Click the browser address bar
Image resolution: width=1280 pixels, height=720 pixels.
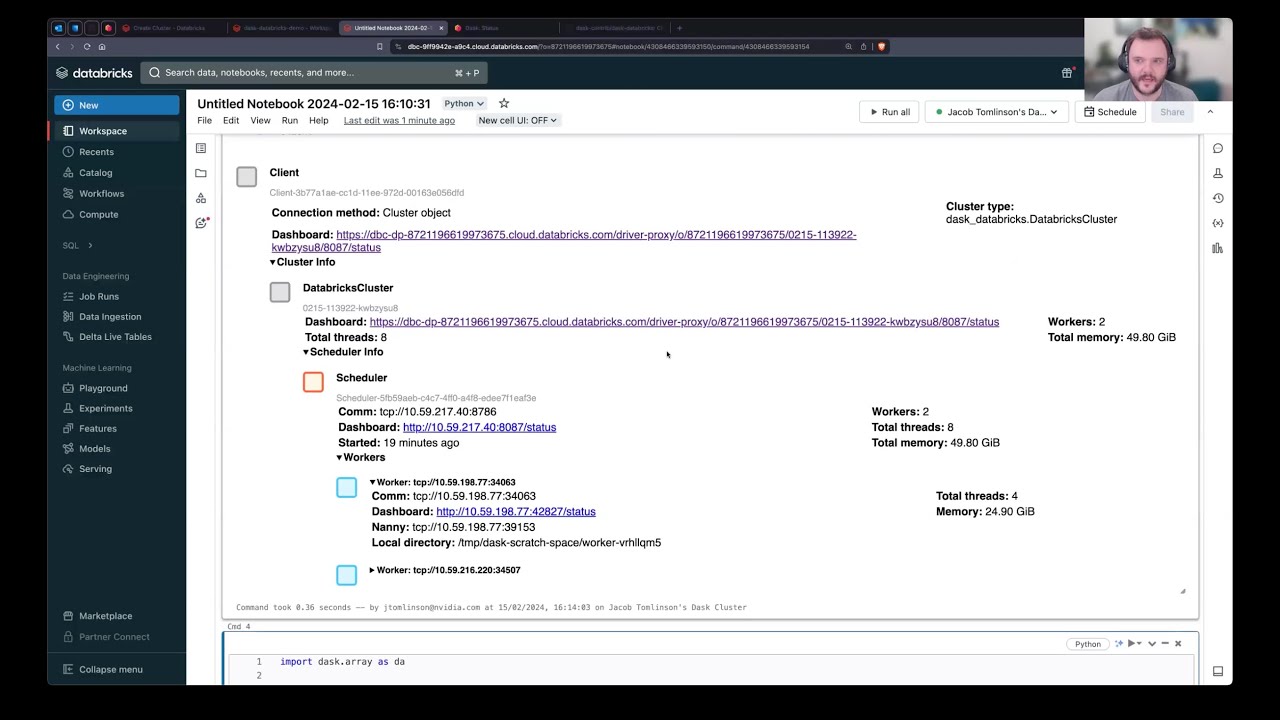pos(610,46)
